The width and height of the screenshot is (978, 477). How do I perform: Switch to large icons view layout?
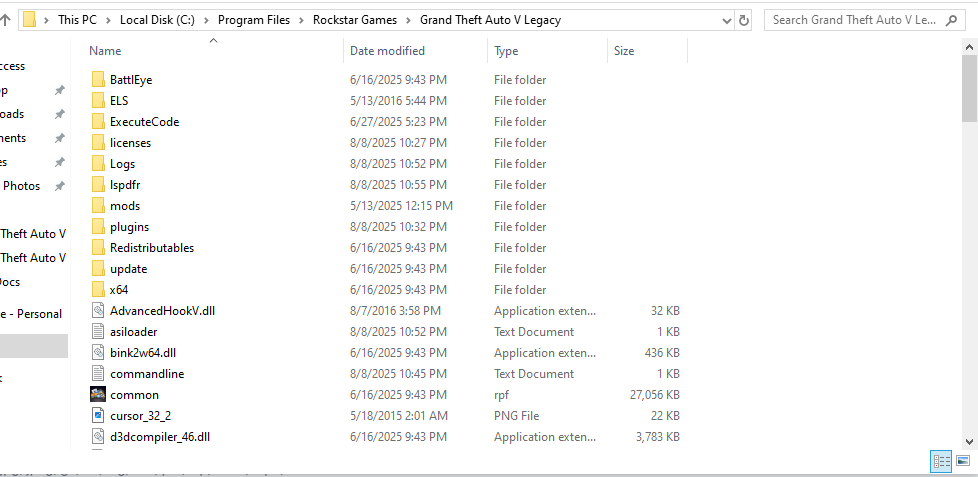pyautogui.click(x=962, y=461)
